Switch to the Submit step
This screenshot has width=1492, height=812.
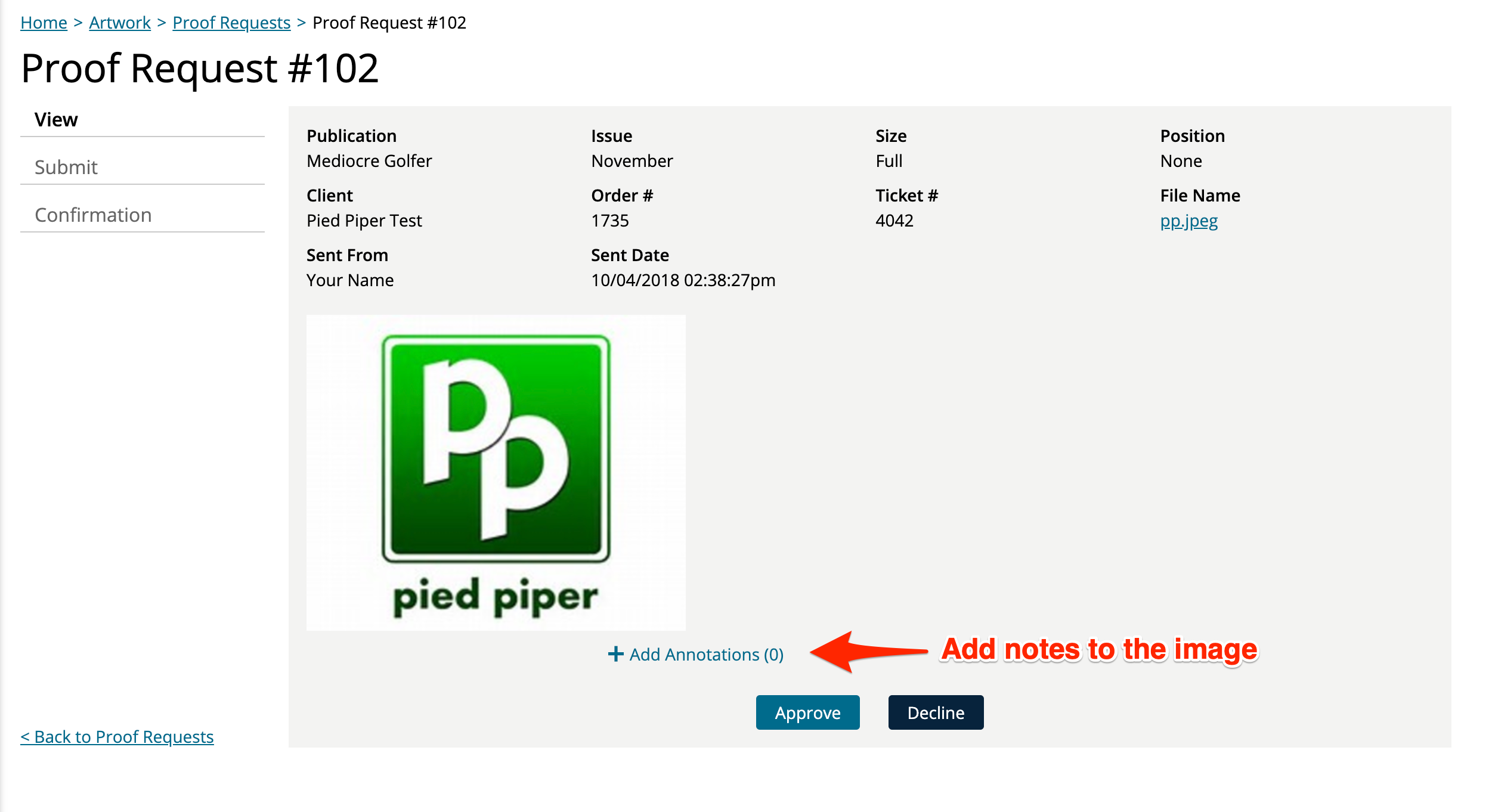pyautogui.click(x=66, y=167)
